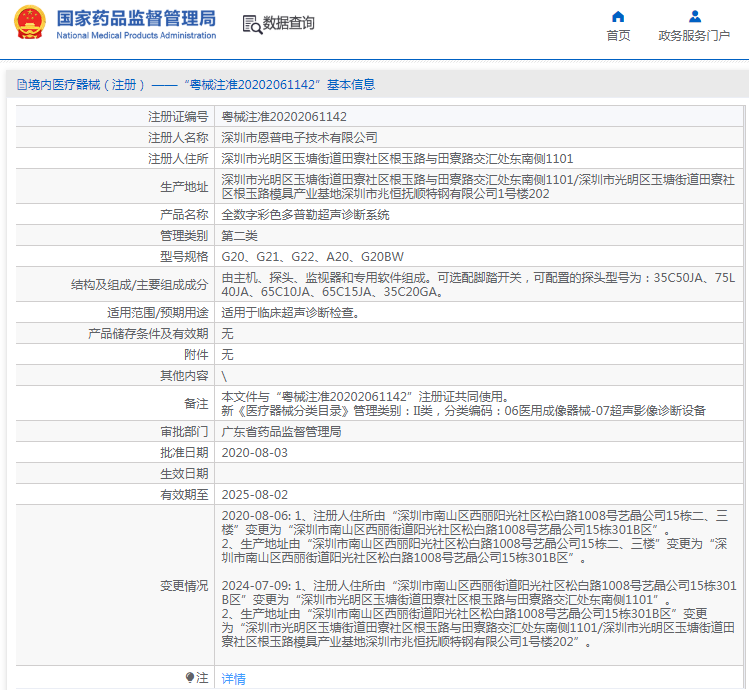Click 首页 menu label

pyautogui.click(x=618, y=35)
